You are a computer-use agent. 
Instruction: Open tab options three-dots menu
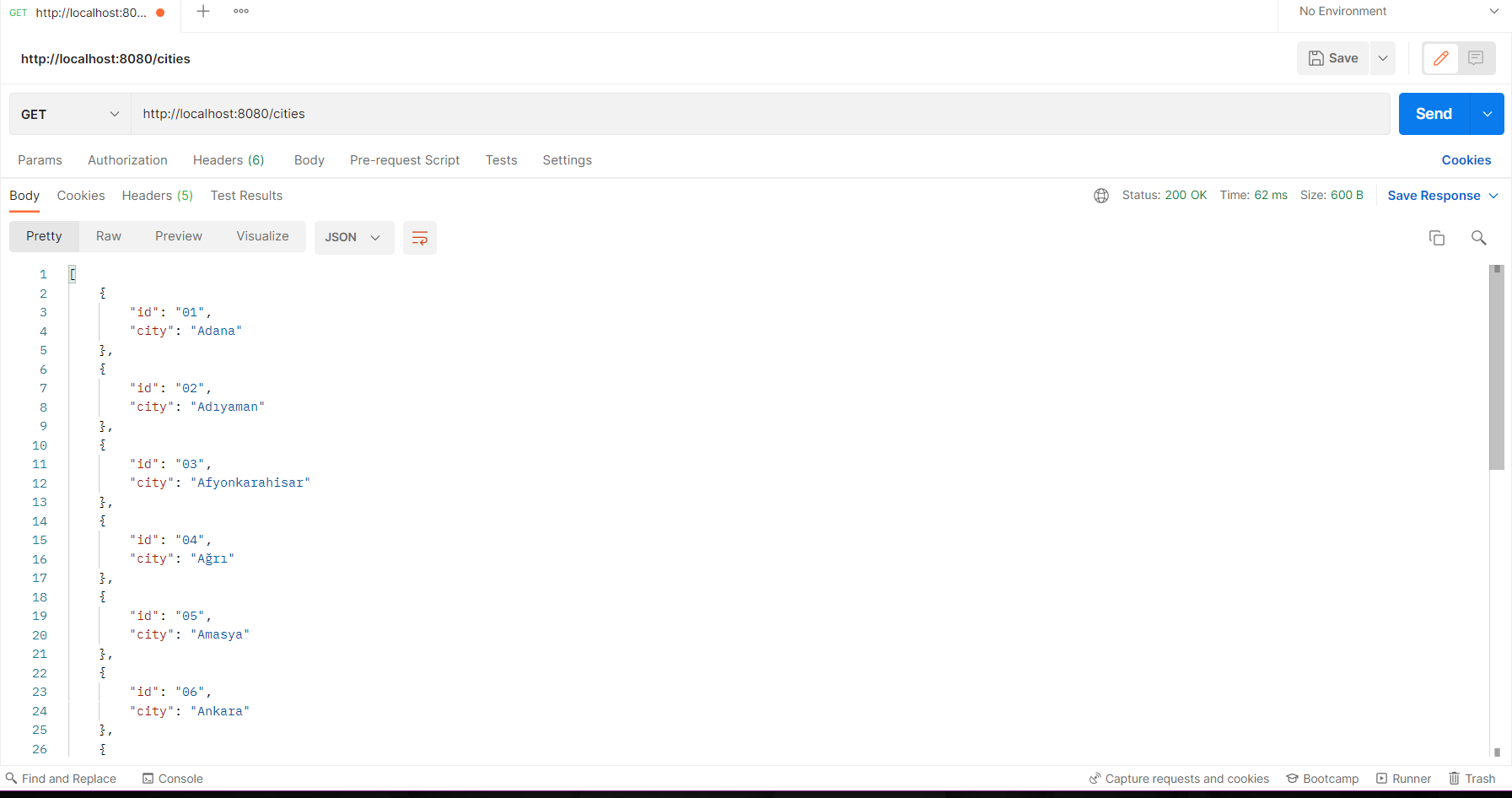pyautogui.click(x=241, y=11)
